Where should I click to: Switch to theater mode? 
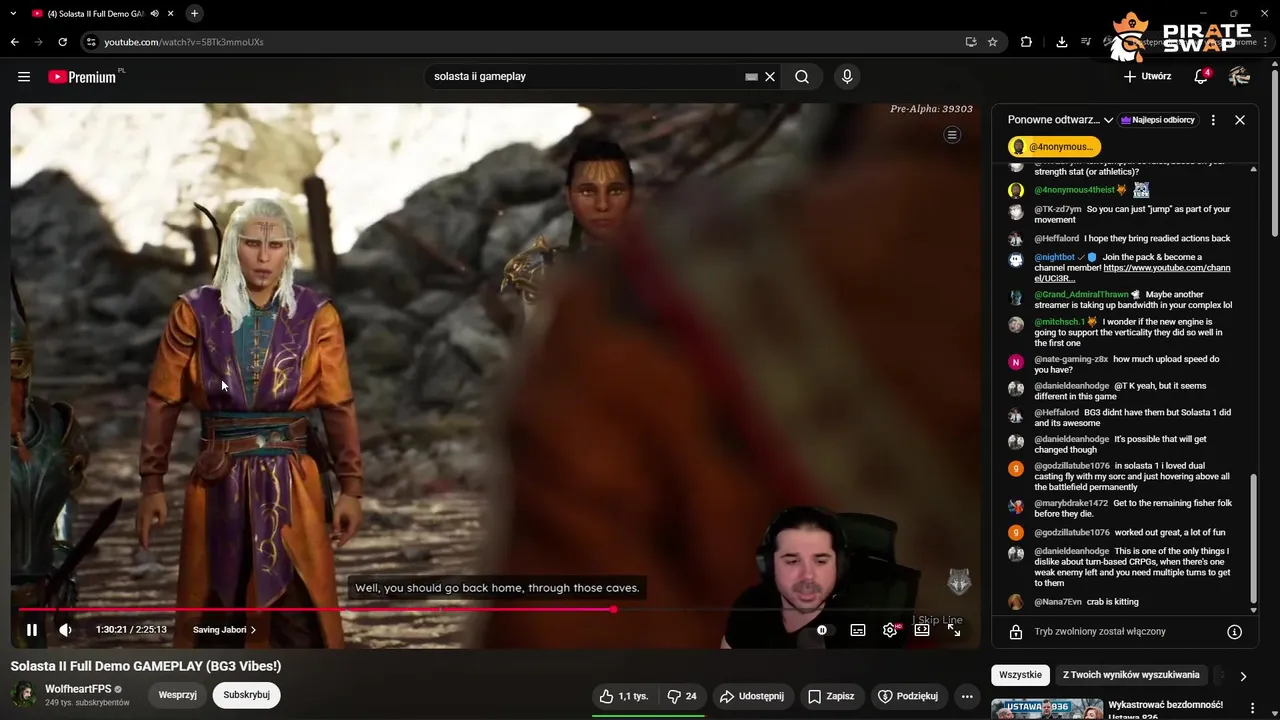tap(922, 630)
